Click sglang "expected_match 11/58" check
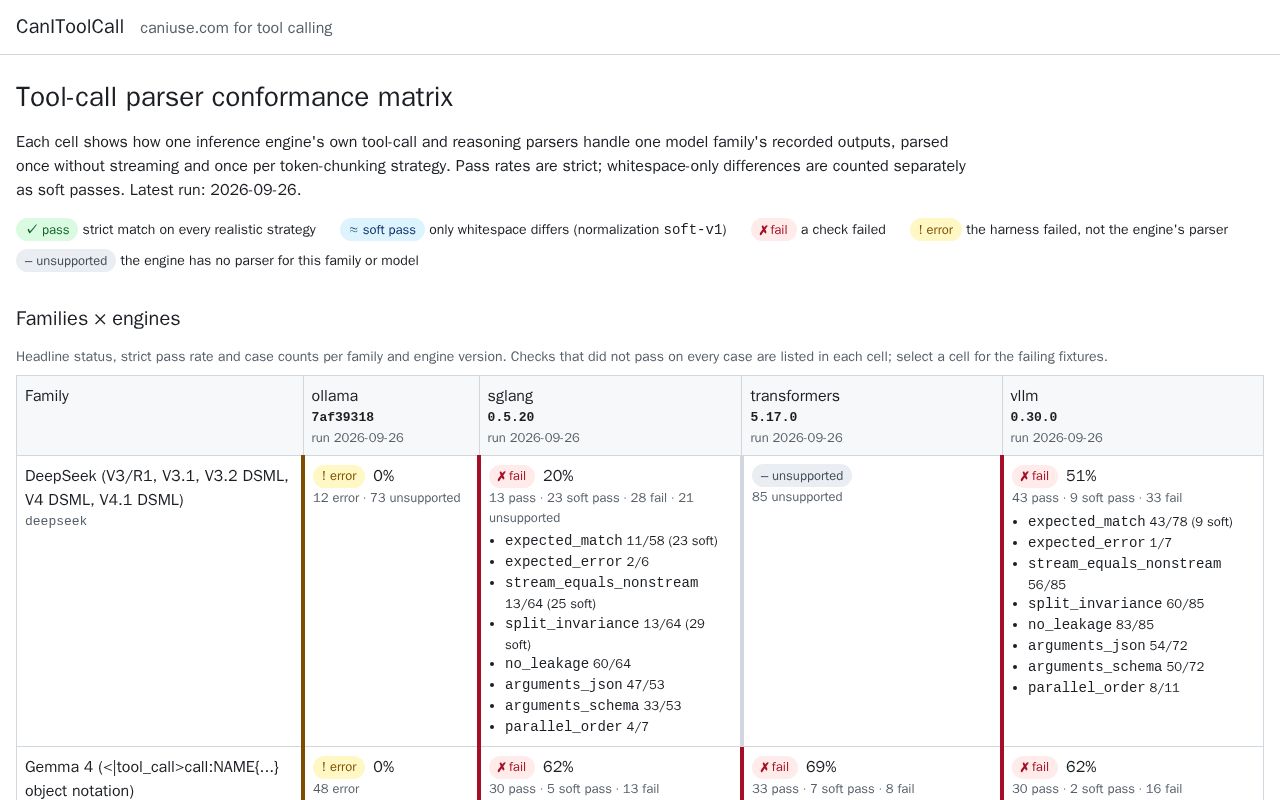Image resolution: width=1280 pixels, height=800 pixels. [611, 541]
